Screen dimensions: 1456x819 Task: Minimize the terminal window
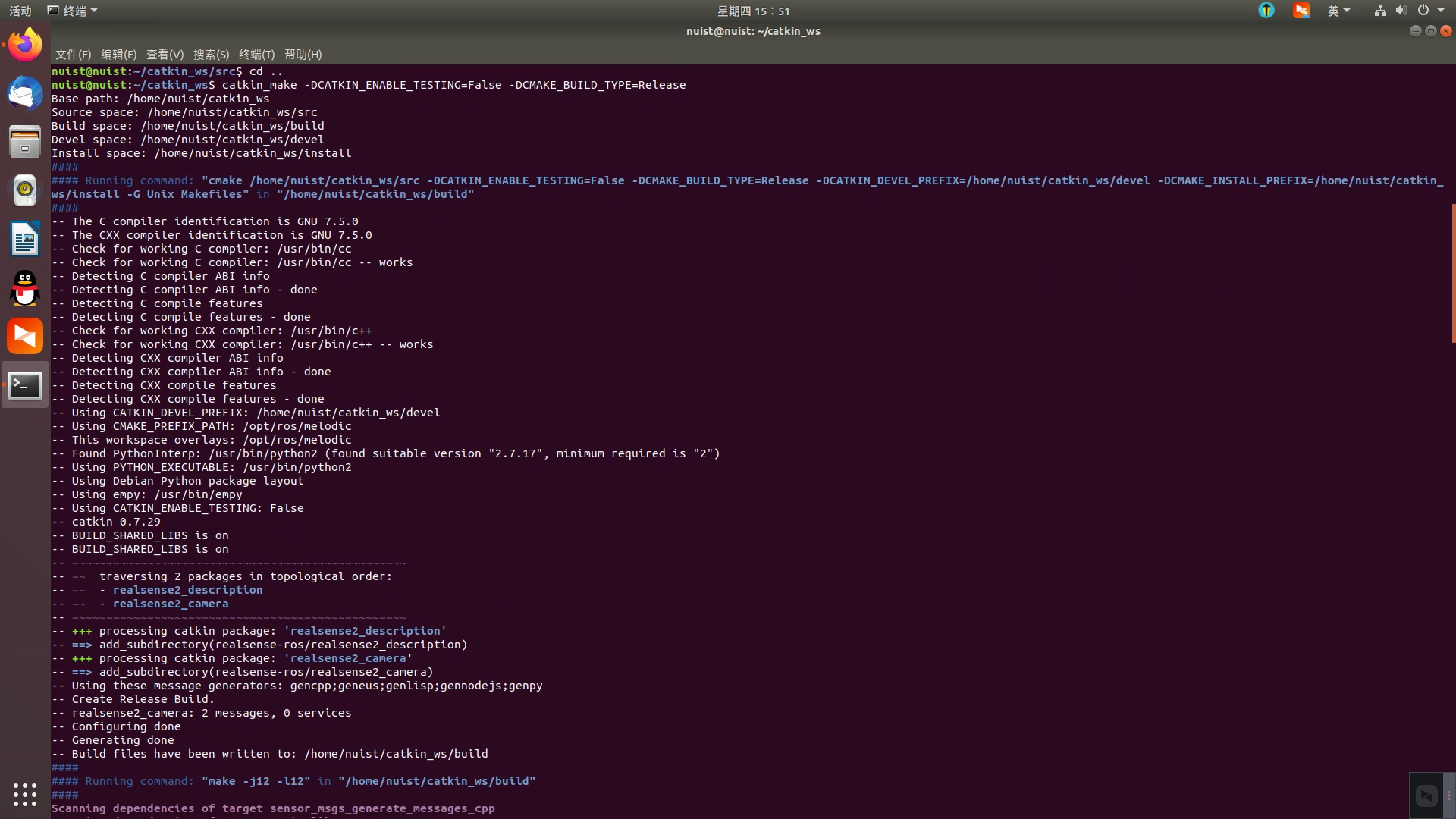pyautogui.click(x=1415, y=31)
